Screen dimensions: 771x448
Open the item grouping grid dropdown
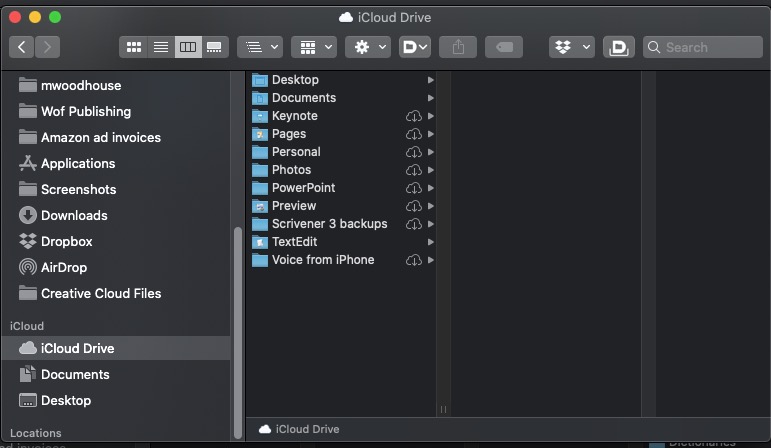click(x=314, y=47)
